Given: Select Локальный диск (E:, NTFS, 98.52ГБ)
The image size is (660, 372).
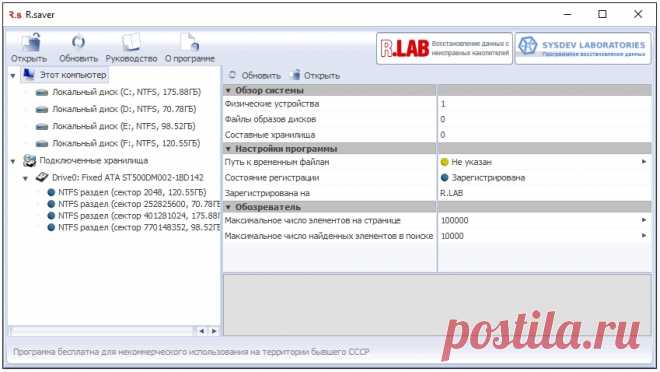Looking at the screenshot, I should click(x=124, y=126).
